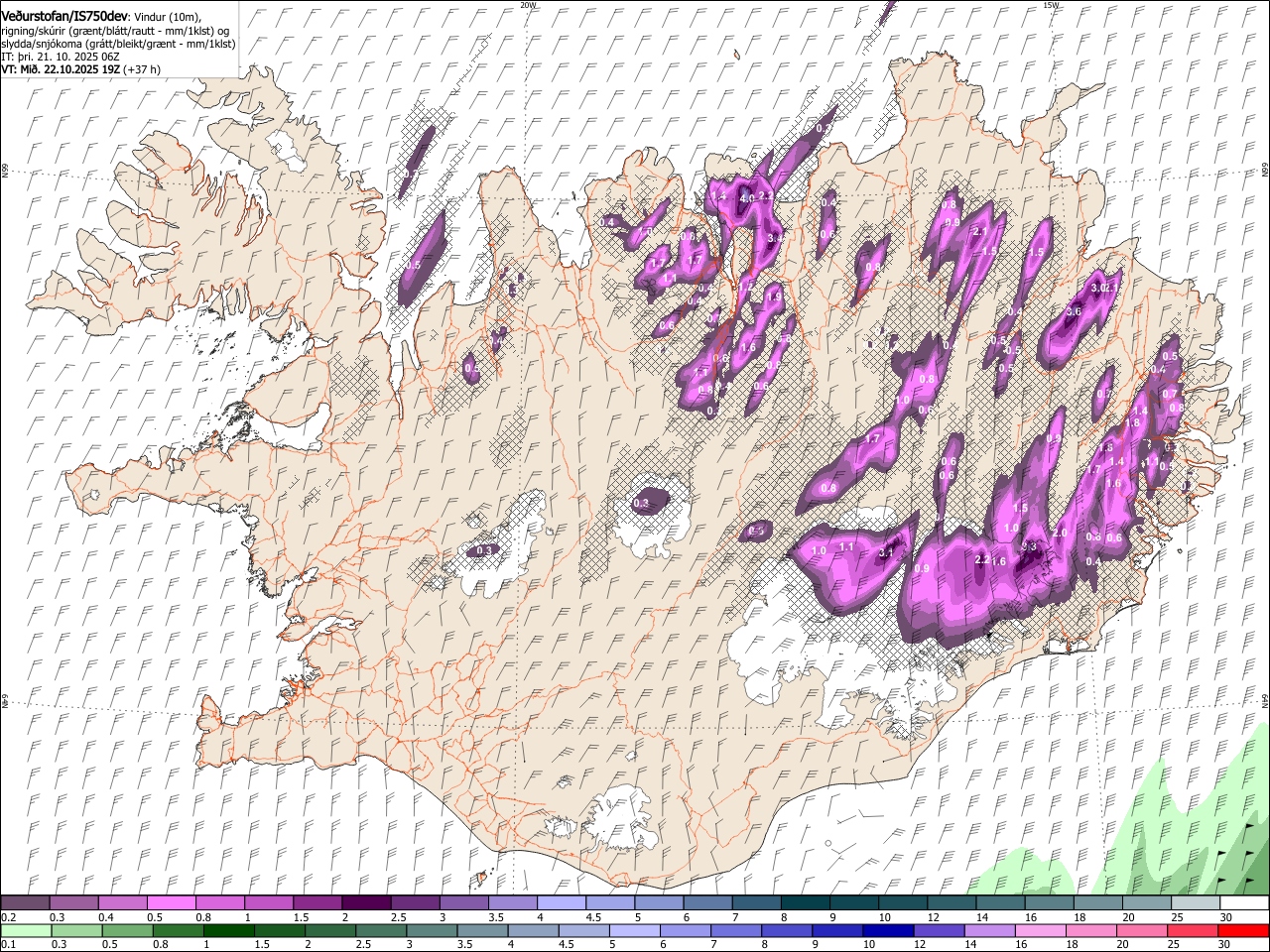Click the 15W longitude label

point(1051,5)
